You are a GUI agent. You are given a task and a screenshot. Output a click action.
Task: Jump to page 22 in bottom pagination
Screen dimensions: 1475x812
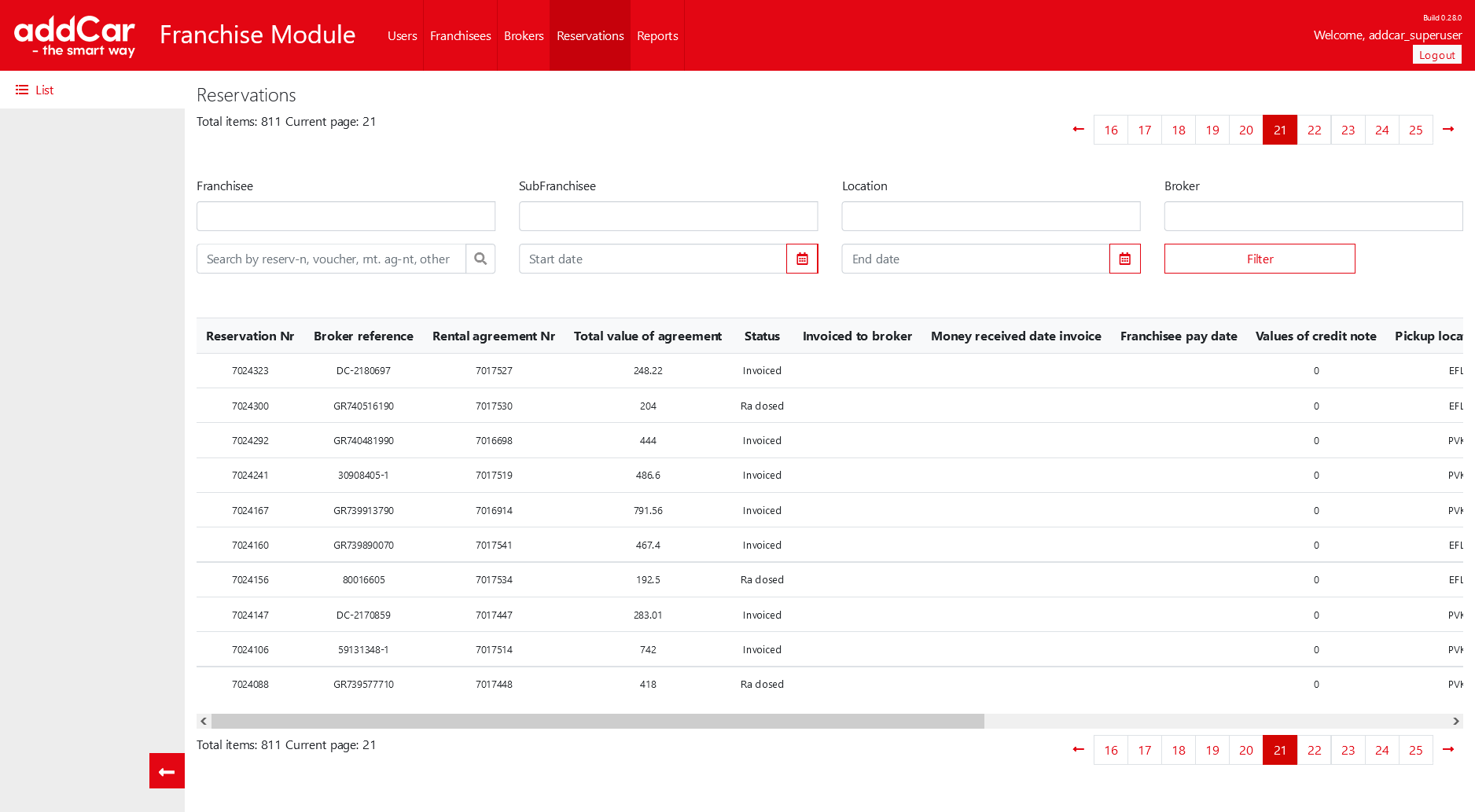[x=1315, y=750]
